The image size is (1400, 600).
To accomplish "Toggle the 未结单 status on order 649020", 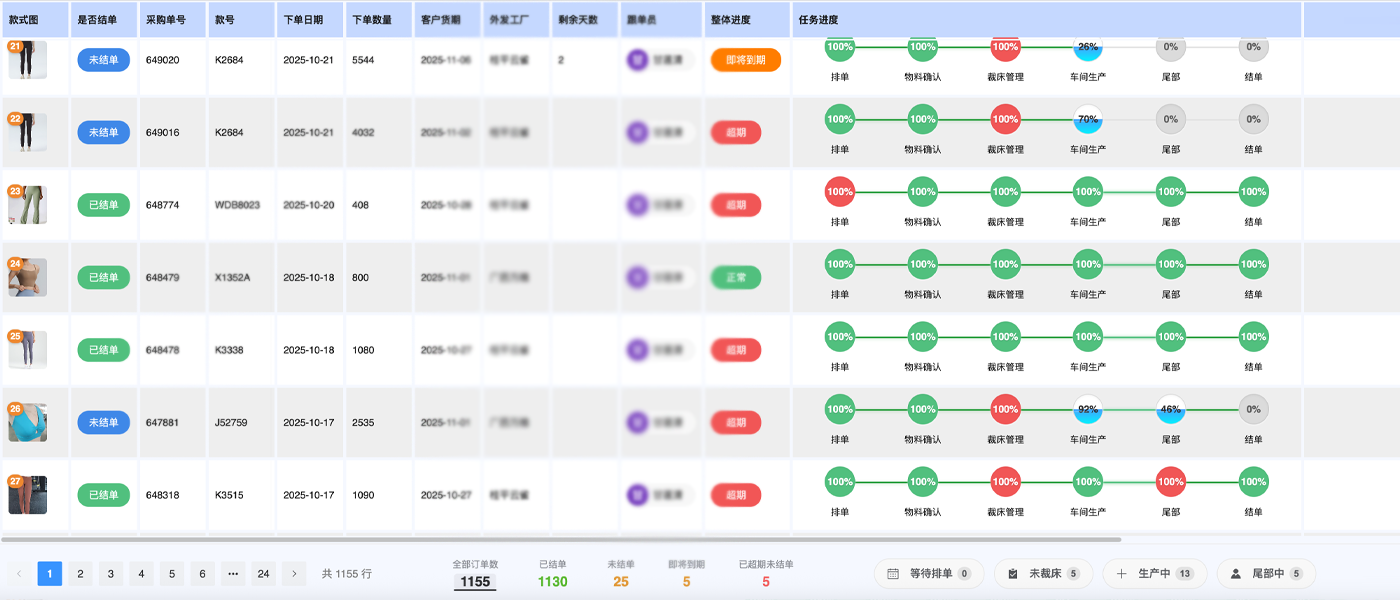I will tap(103, 59).
